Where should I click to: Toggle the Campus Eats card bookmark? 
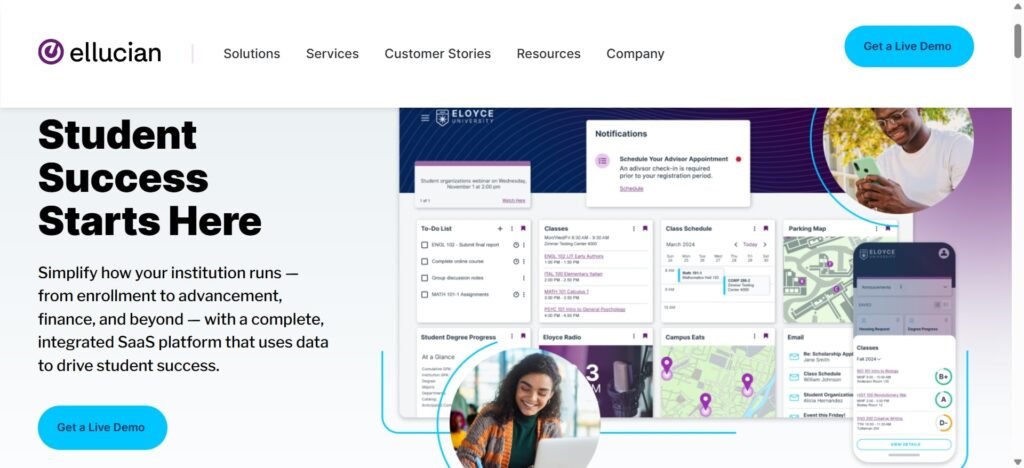766,337
